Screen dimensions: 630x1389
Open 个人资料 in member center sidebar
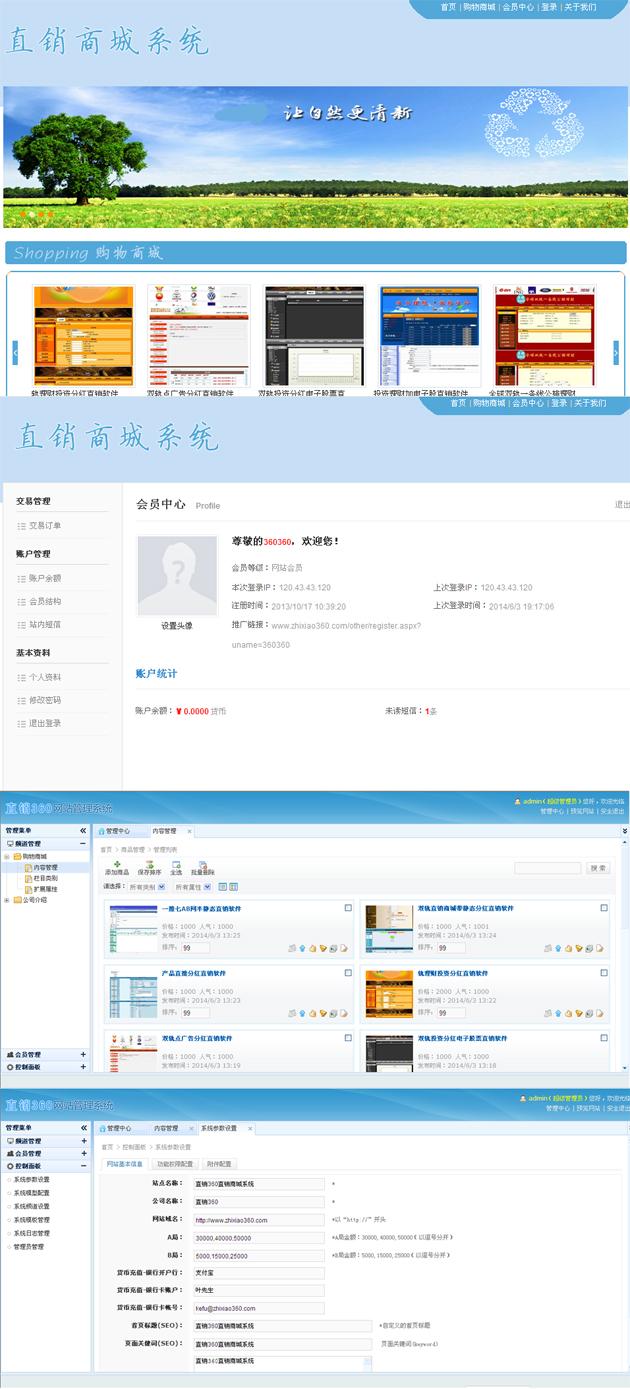(x=45, y=677)
